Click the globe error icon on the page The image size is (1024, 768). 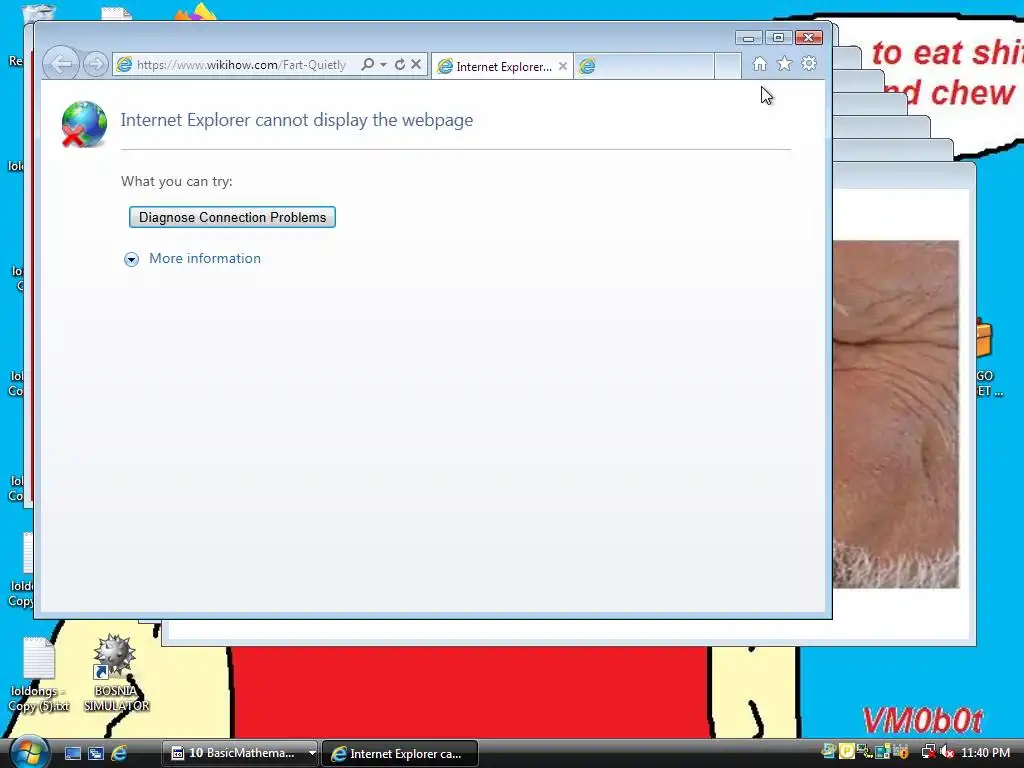(x=84, y=124)
